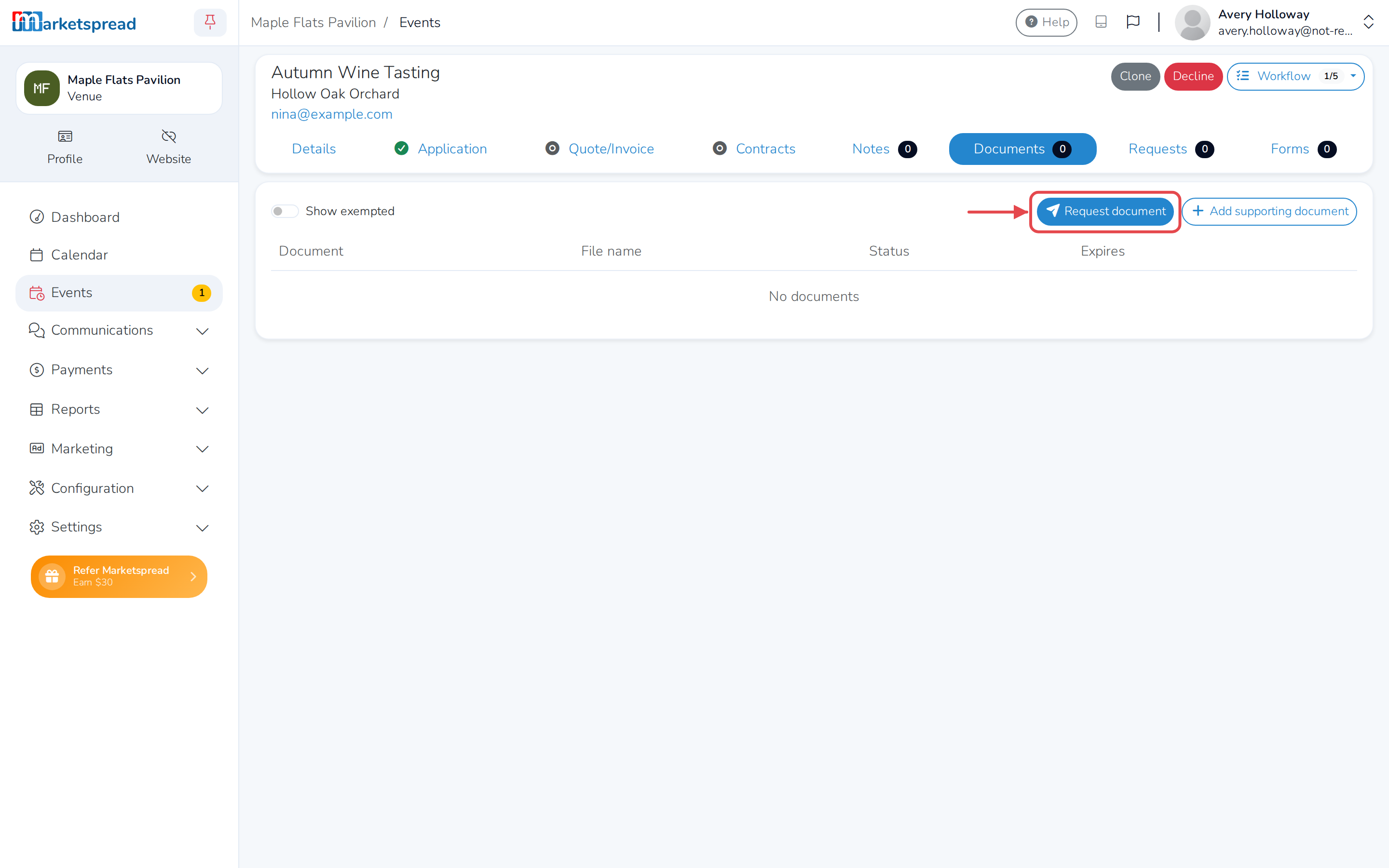This screenshot has width=1389, height=868.
Task: Switch to the Requests tab
Action: tap(1171, 149)
